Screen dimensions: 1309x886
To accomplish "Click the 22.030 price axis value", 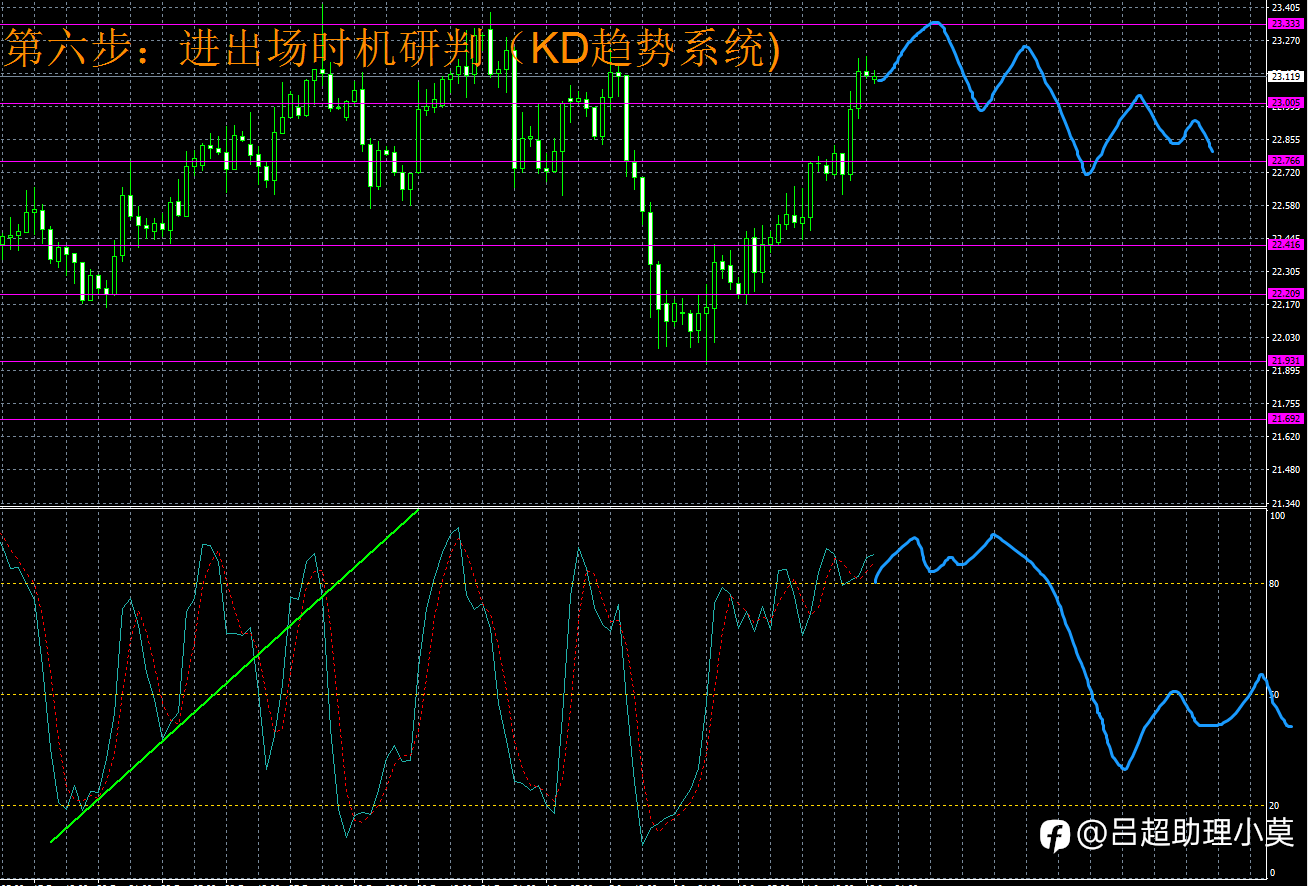I will point(1285,338).
